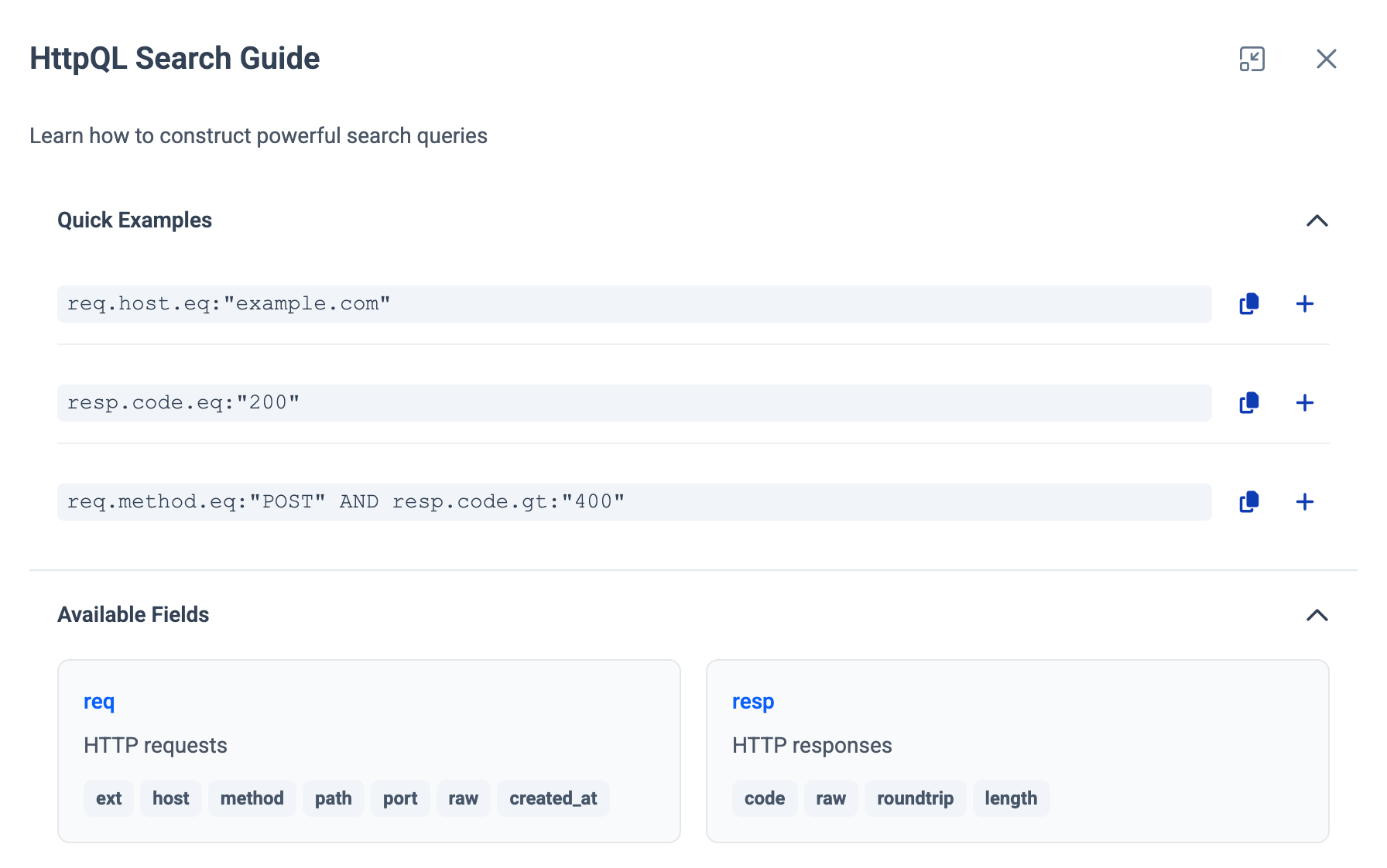
Task: Copy the req.host.eq example query
Action: click(1248, 304)
